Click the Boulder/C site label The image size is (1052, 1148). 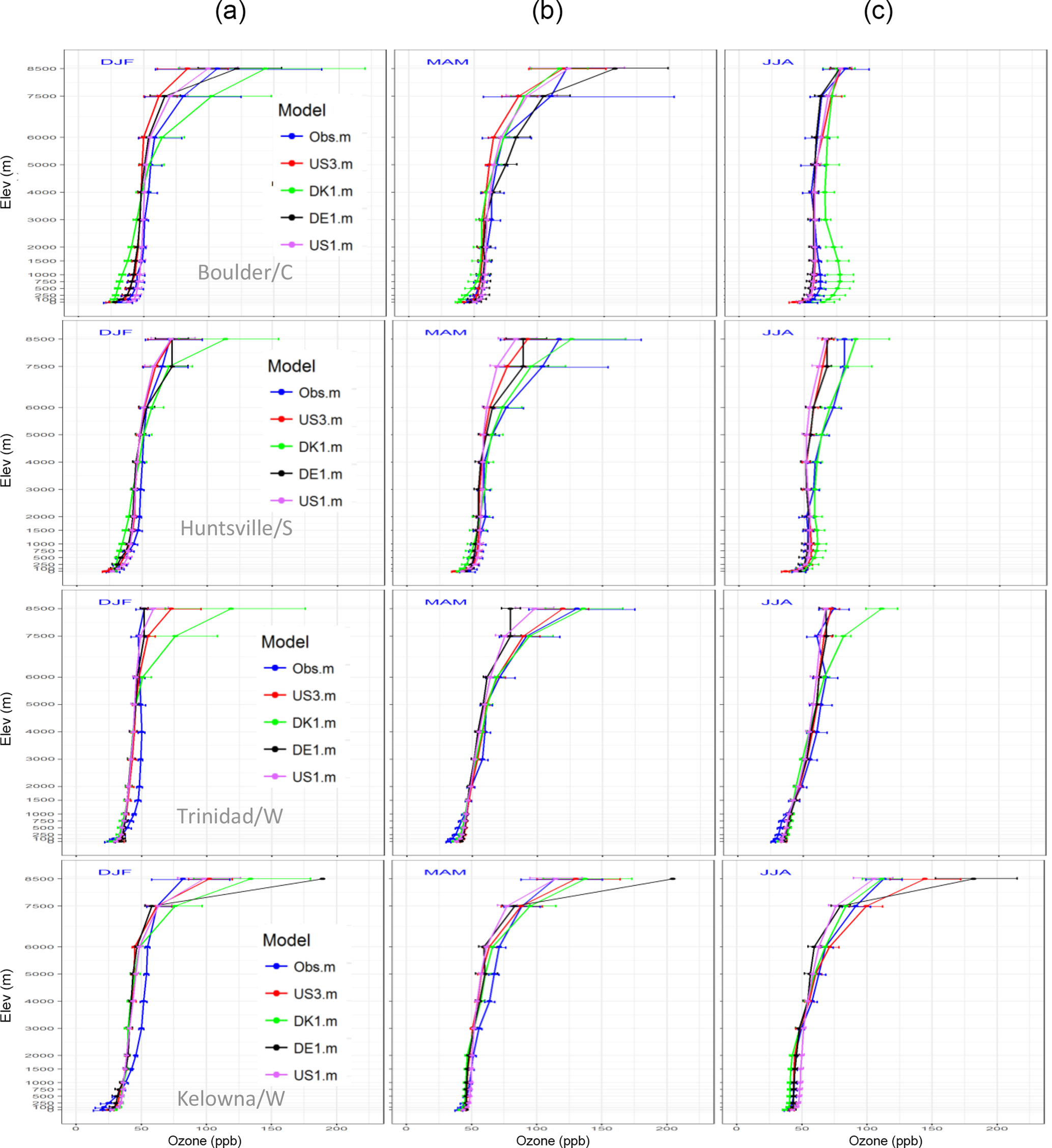click(x=245, y=273)
